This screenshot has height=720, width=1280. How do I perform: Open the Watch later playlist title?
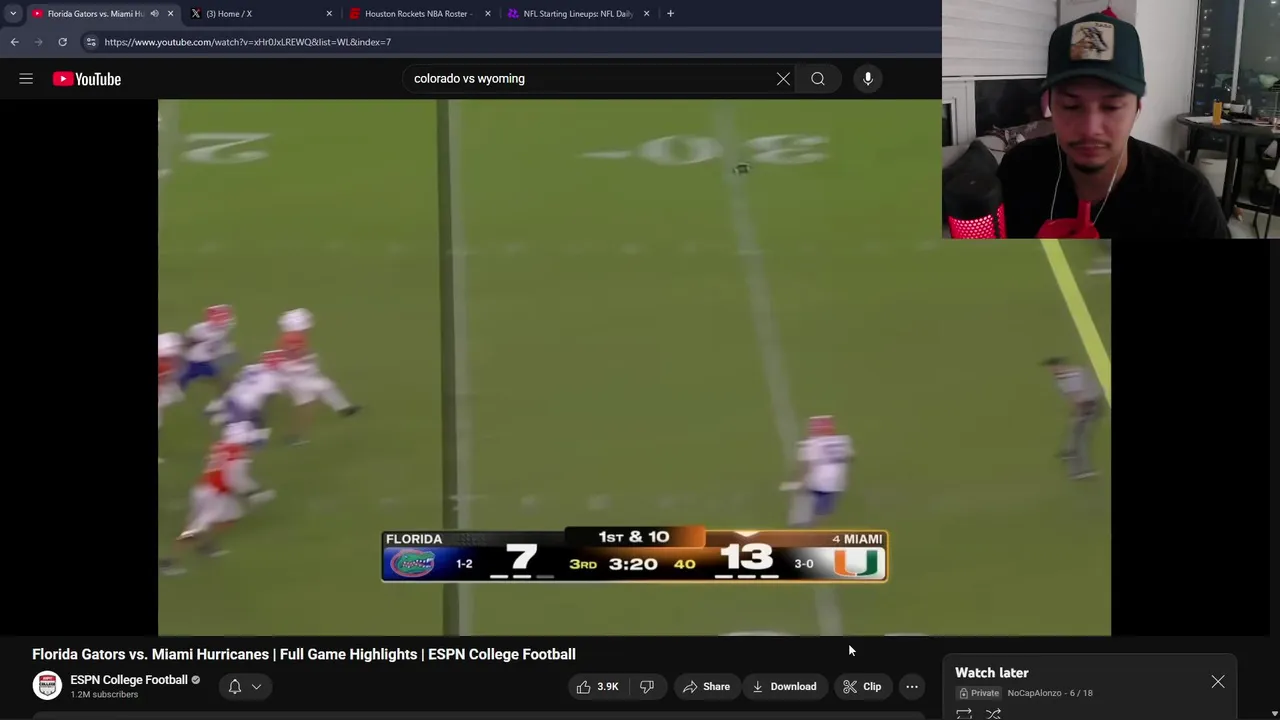[992, 673]
